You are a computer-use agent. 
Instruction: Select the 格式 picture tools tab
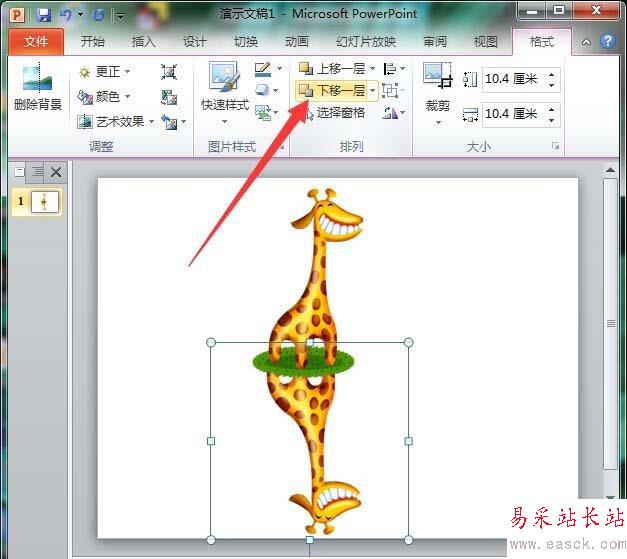point(542,41)
